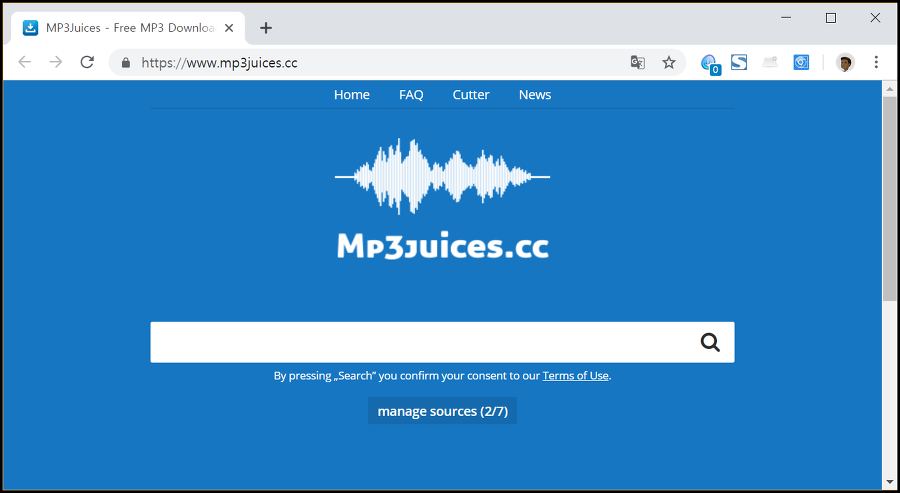Open the blue S extension icon
Screen dimensions: 900x493
pos(739,62)
